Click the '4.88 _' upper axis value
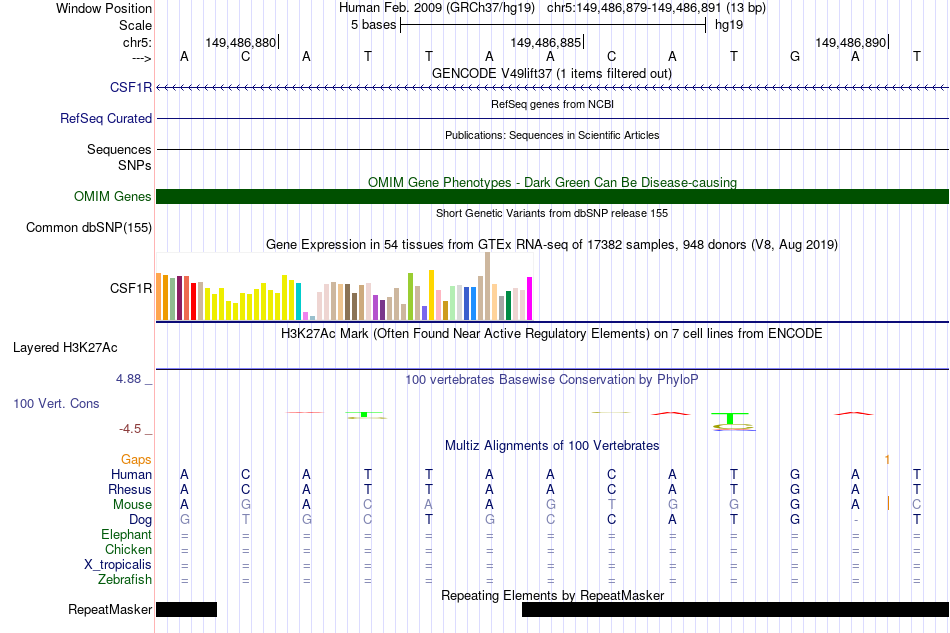The image size is (950, 633). (x=134, y=379)
